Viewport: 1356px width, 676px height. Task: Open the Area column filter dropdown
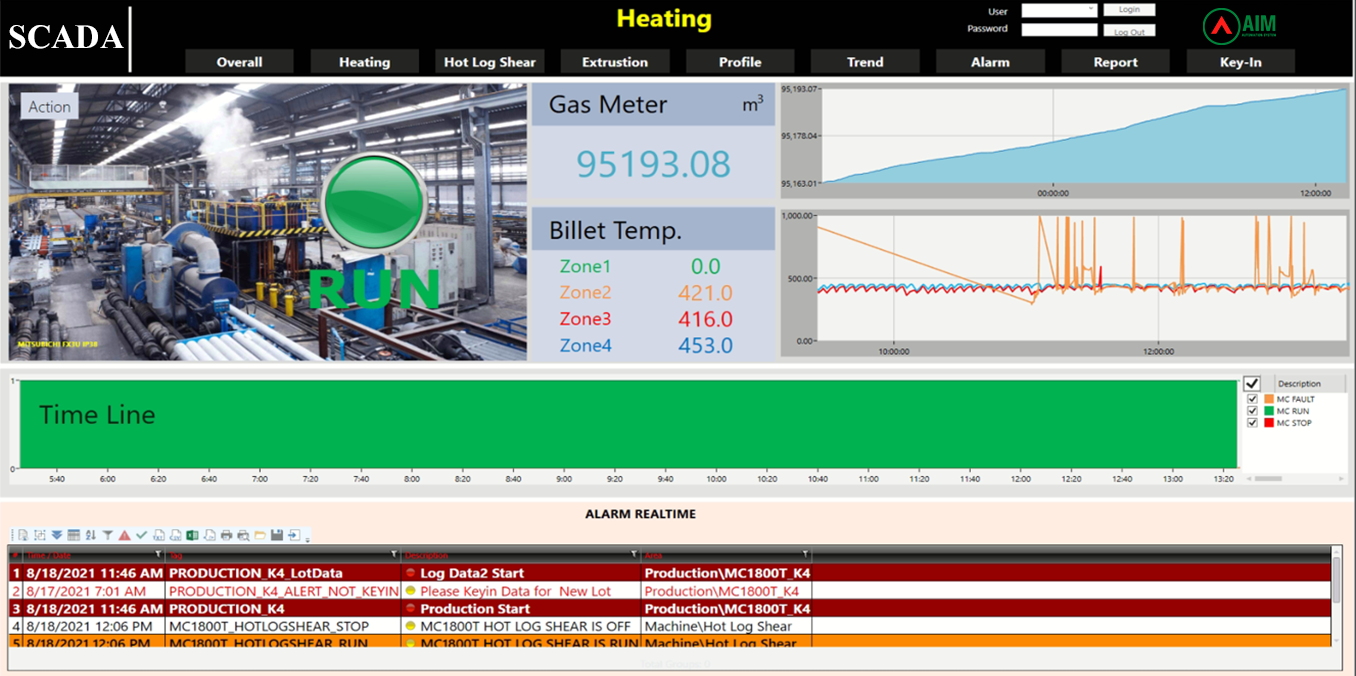click(x=806, y=554)
